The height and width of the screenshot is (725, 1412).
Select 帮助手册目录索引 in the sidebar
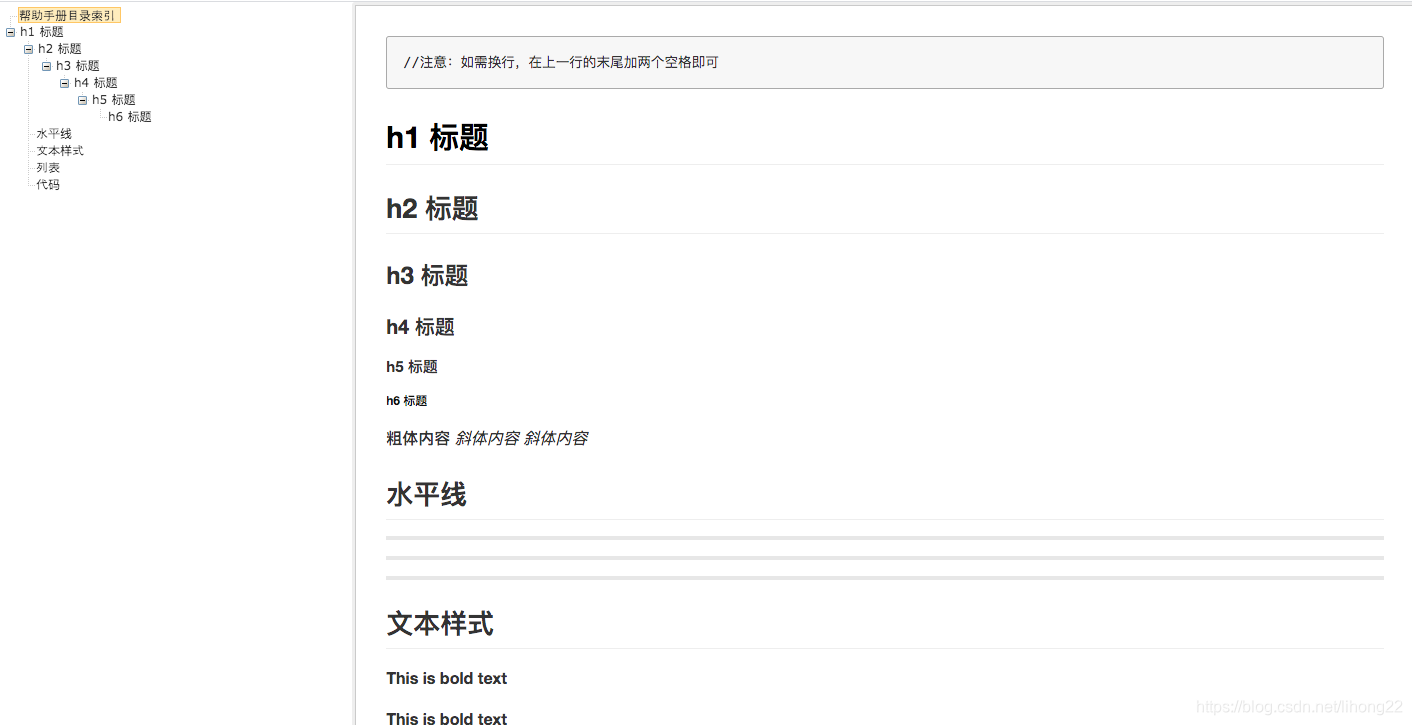pyautogui.click(x=70, y=14)
